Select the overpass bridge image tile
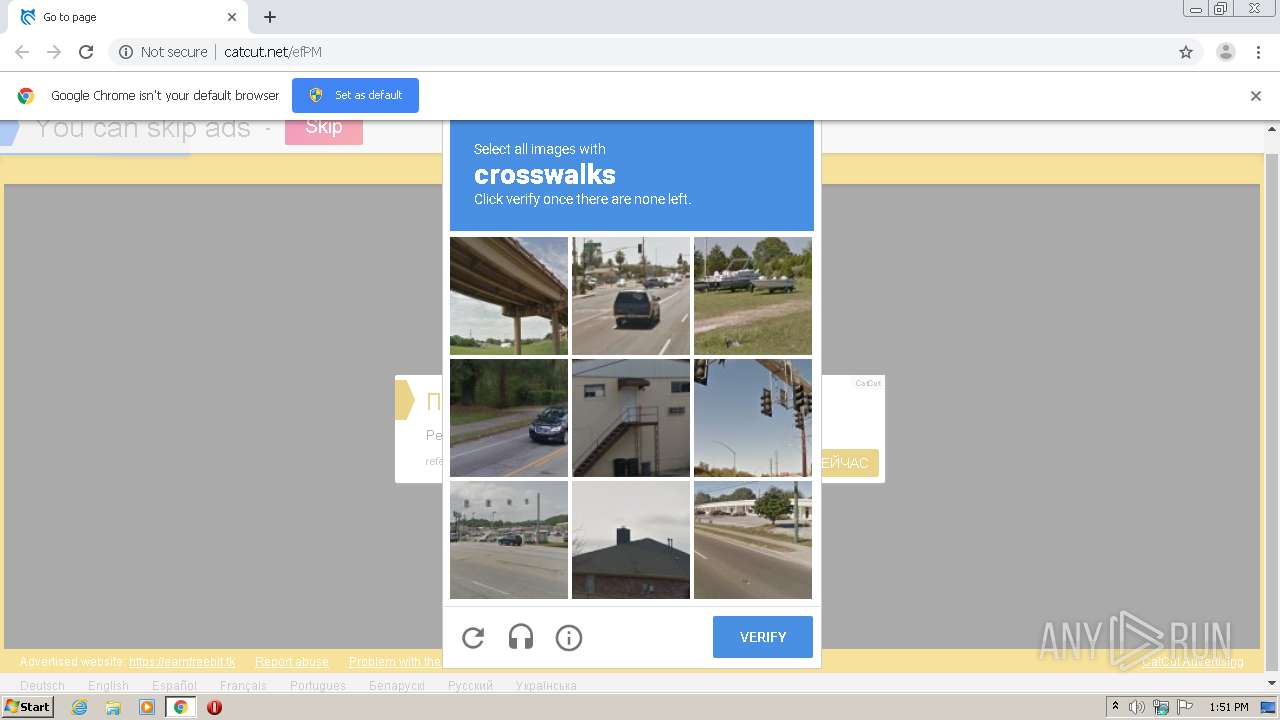Screen dimensions: 1280x720 509,296
